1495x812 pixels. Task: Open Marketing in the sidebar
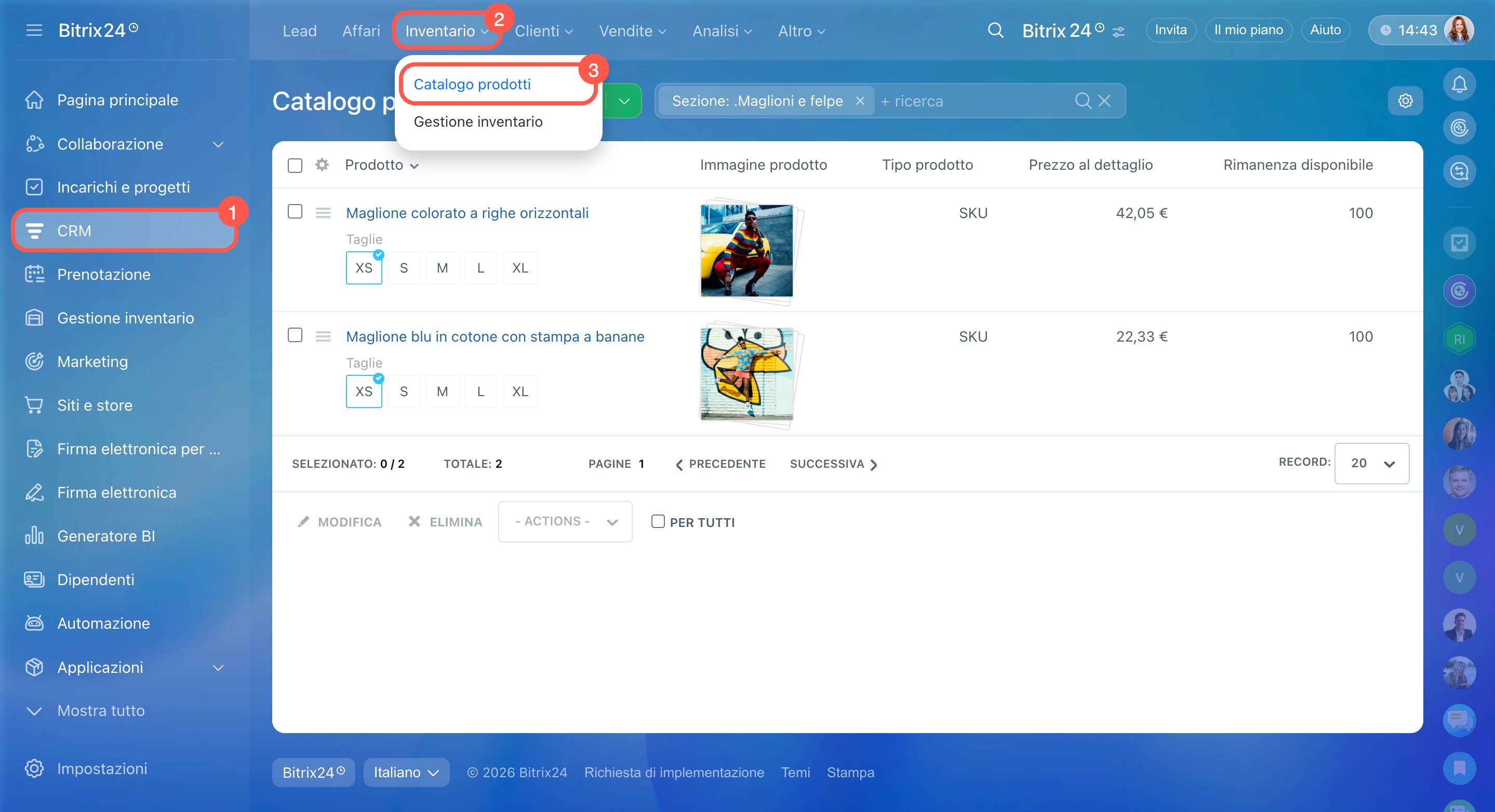click(92, 361)
